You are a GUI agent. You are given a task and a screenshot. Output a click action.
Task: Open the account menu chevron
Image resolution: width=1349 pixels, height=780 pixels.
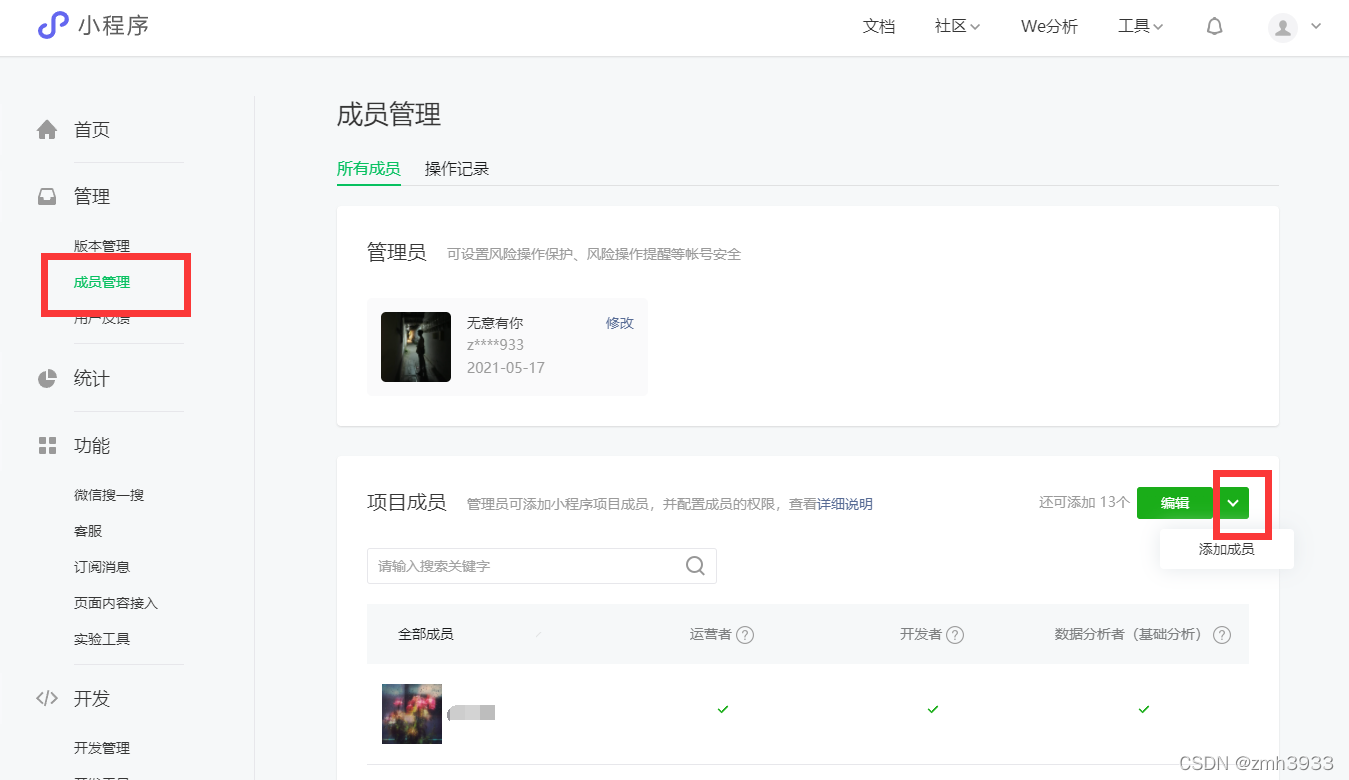[x=1316, y=27]
